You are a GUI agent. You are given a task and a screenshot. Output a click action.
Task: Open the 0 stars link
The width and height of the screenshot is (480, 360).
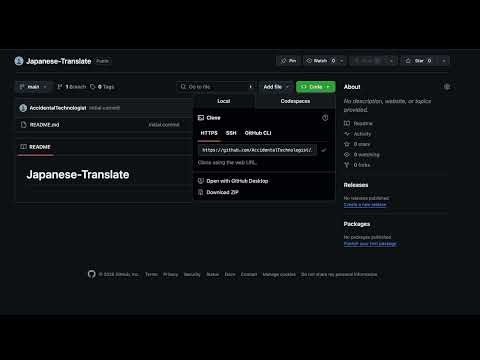[x=362, y=144]
